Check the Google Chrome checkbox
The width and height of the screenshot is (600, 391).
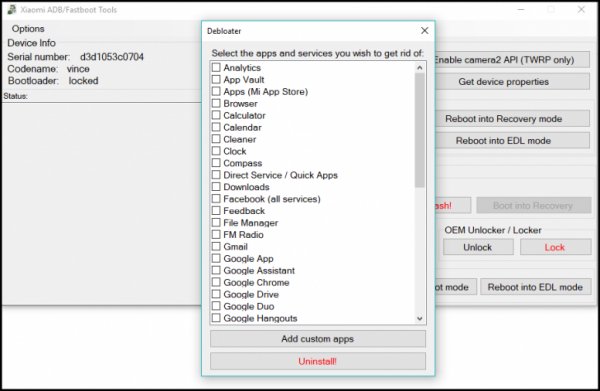tap(216, 282)
